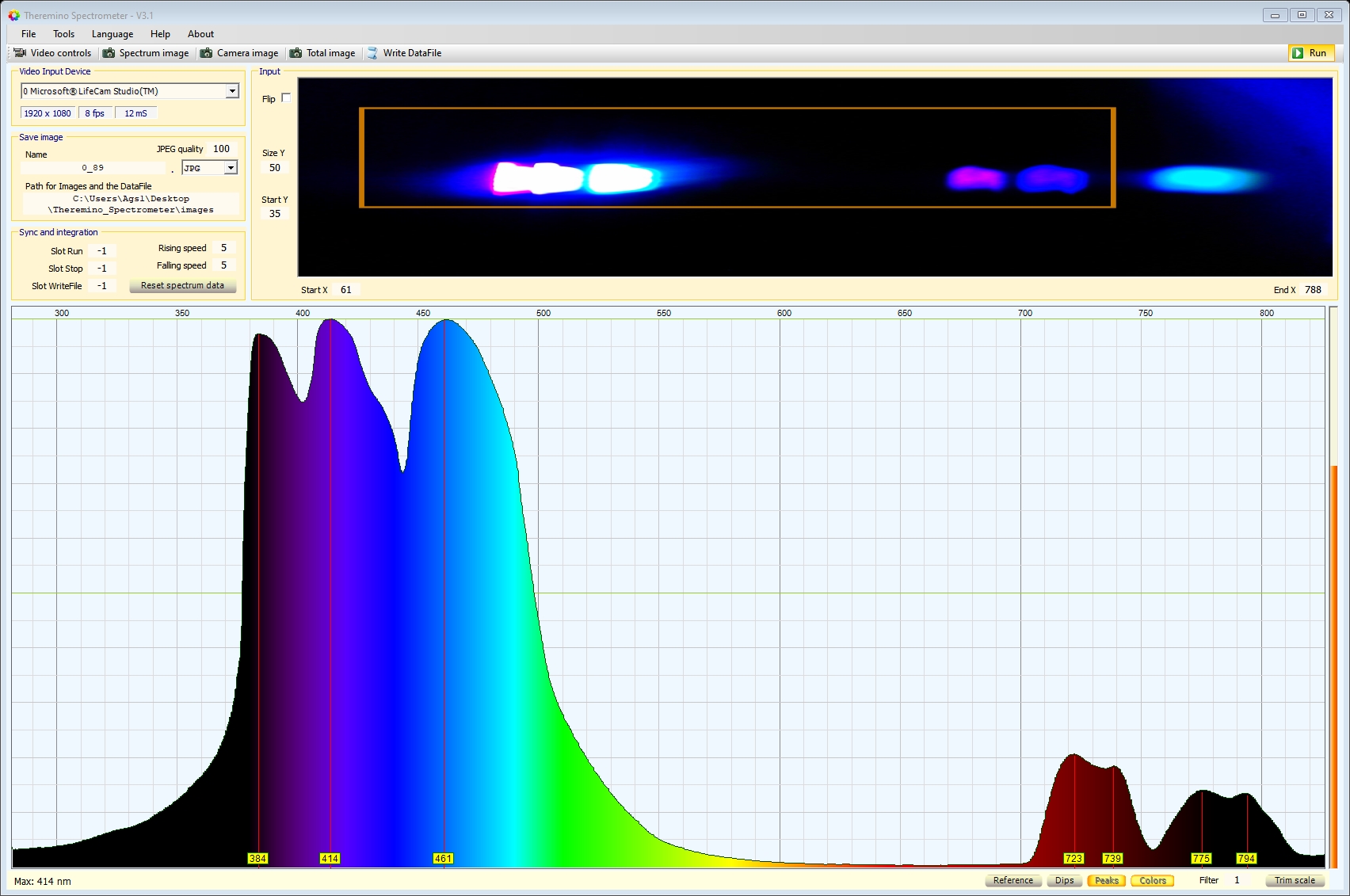
Task: Click the Write DataFile icon
Action: click(372, 53)
